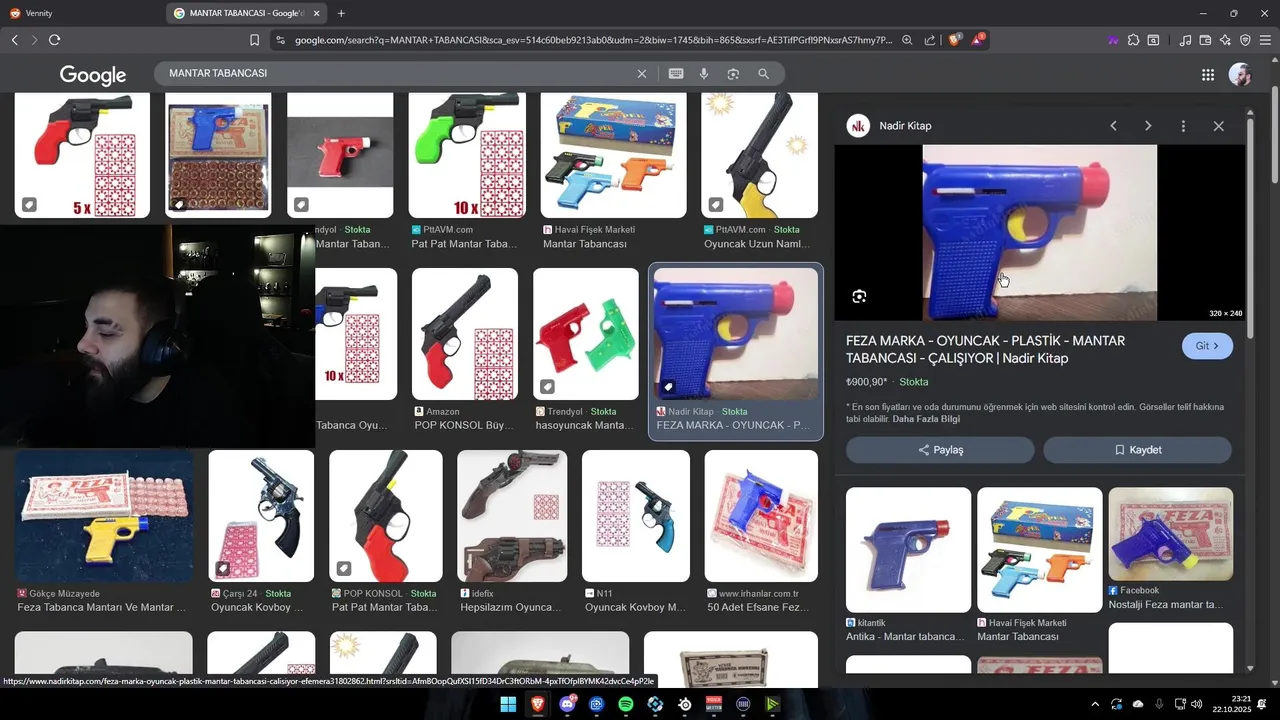
Task: Switch to the Vernity tab
Action: 80,13
